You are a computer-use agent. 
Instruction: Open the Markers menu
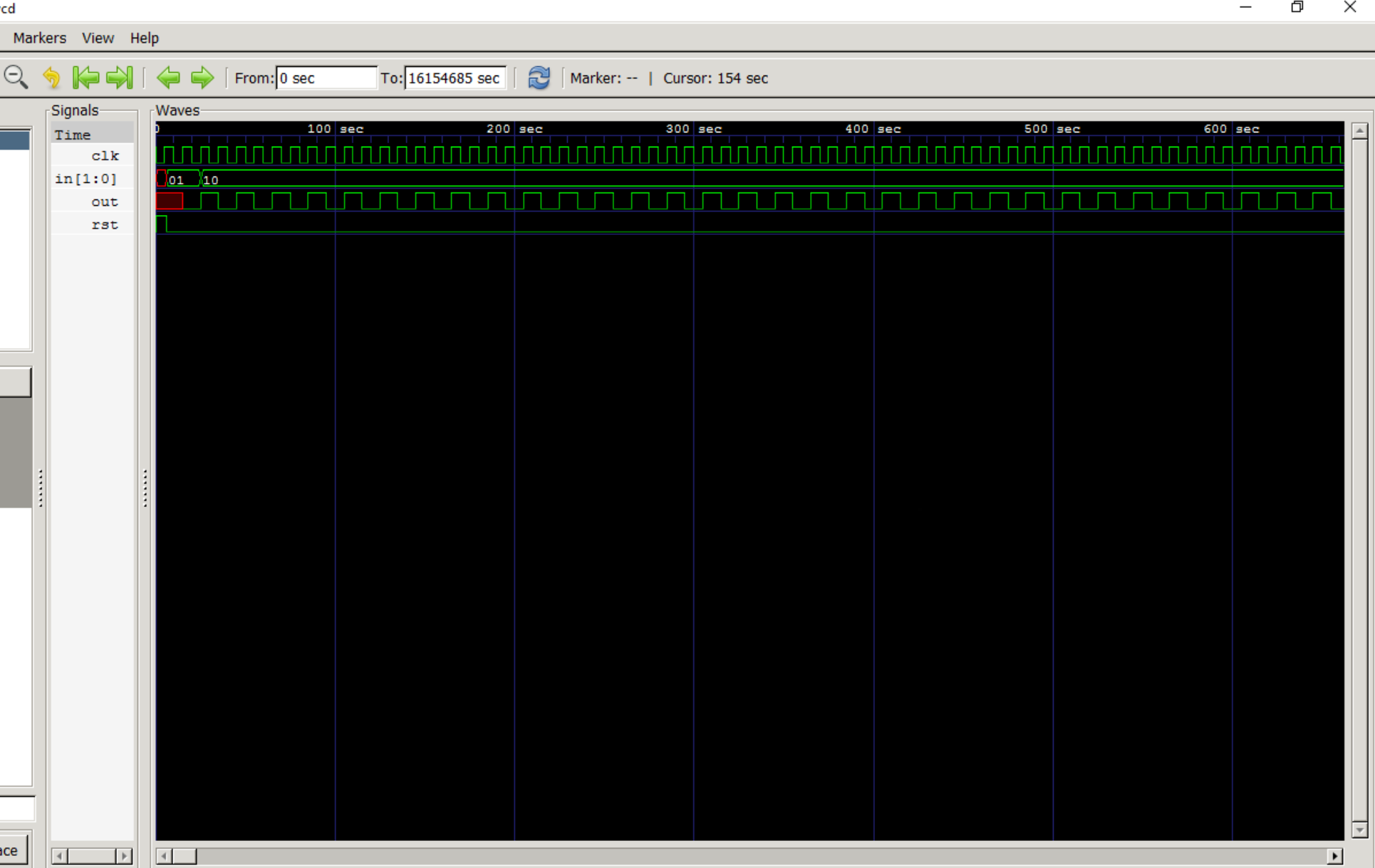coord(39,38)
